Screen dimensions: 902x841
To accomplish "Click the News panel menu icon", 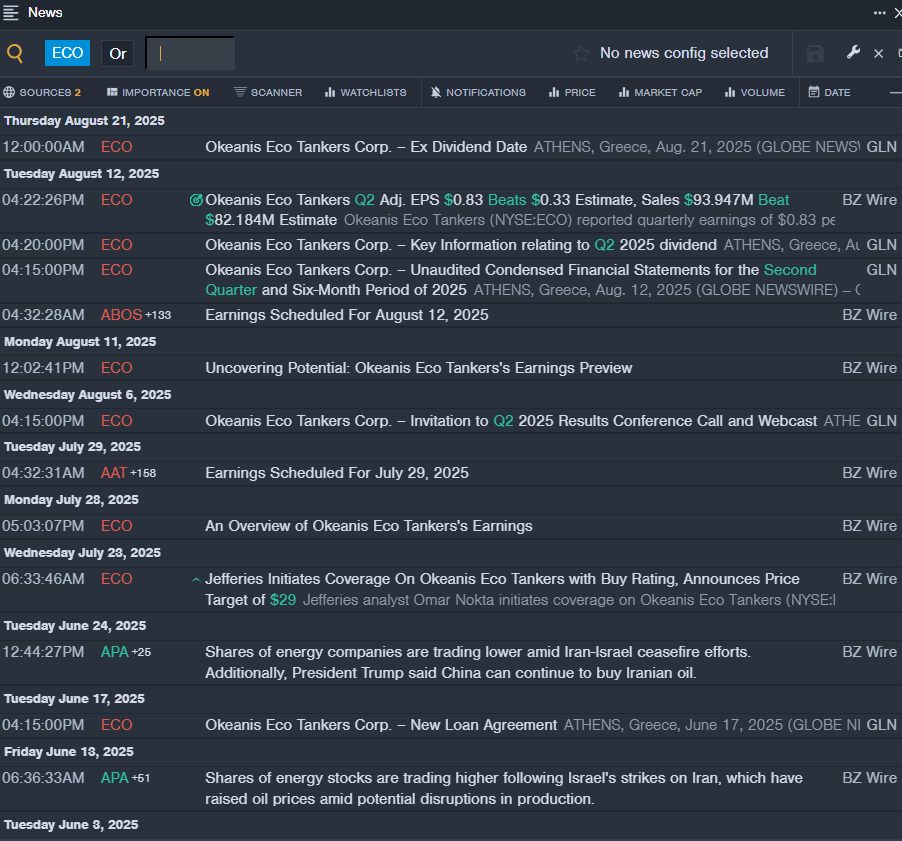I will click(11, 13).
